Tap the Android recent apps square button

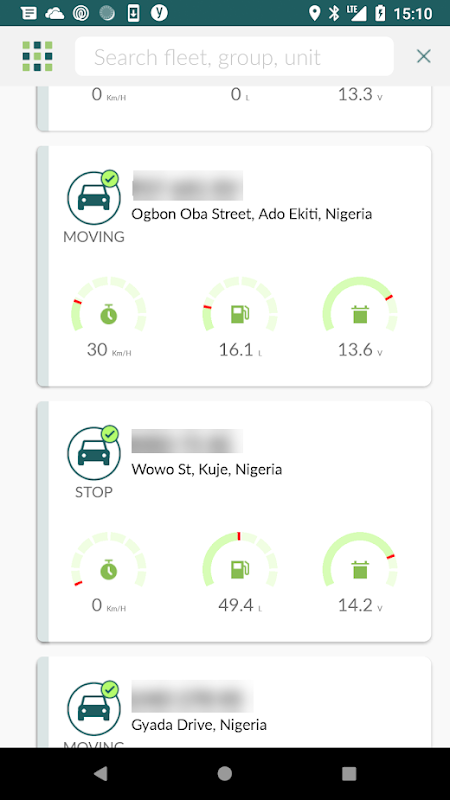349,774
